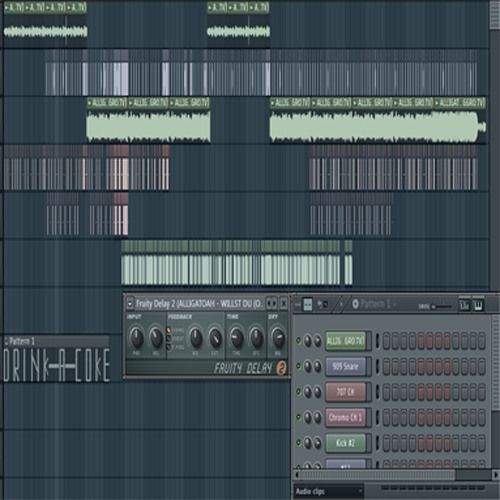Mute the 909 Snare channel via green LED
Screen dimensions: 500x500
[x=299, y=366]
